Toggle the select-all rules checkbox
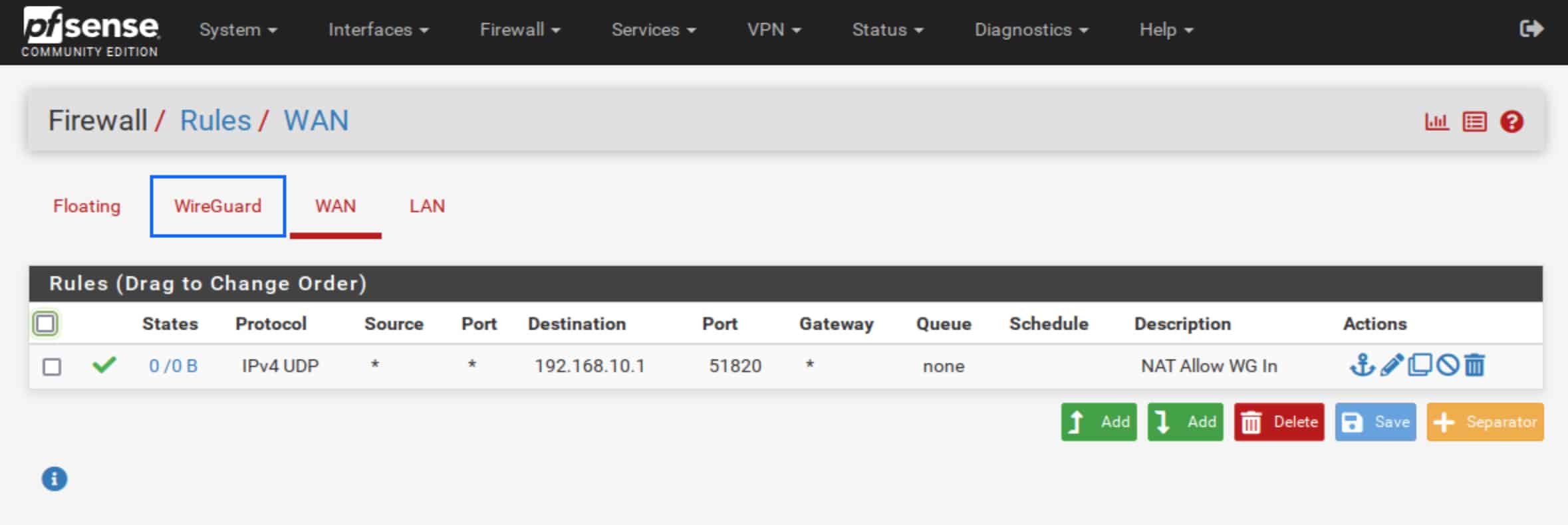1568x525 pixels. [45, 324]
